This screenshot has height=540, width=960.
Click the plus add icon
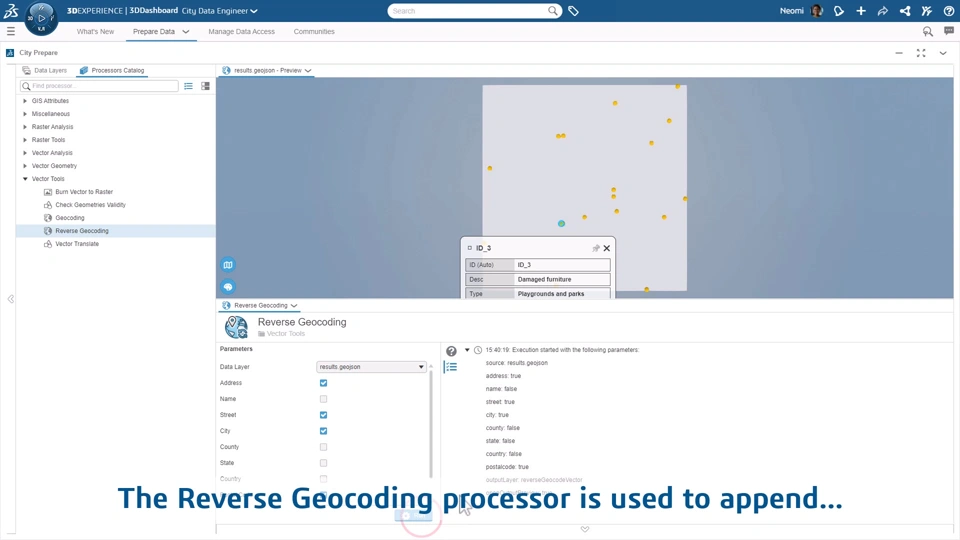tap(861, 10)
